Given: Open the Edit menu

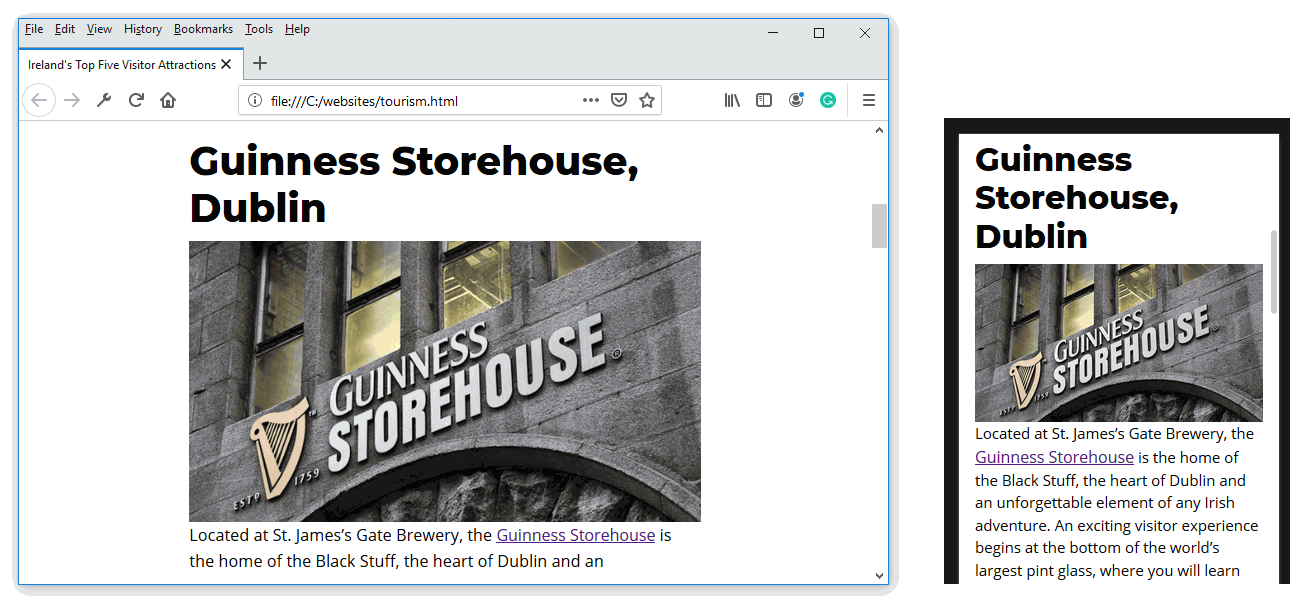Looking at the screenshot, I should (65, 29).
